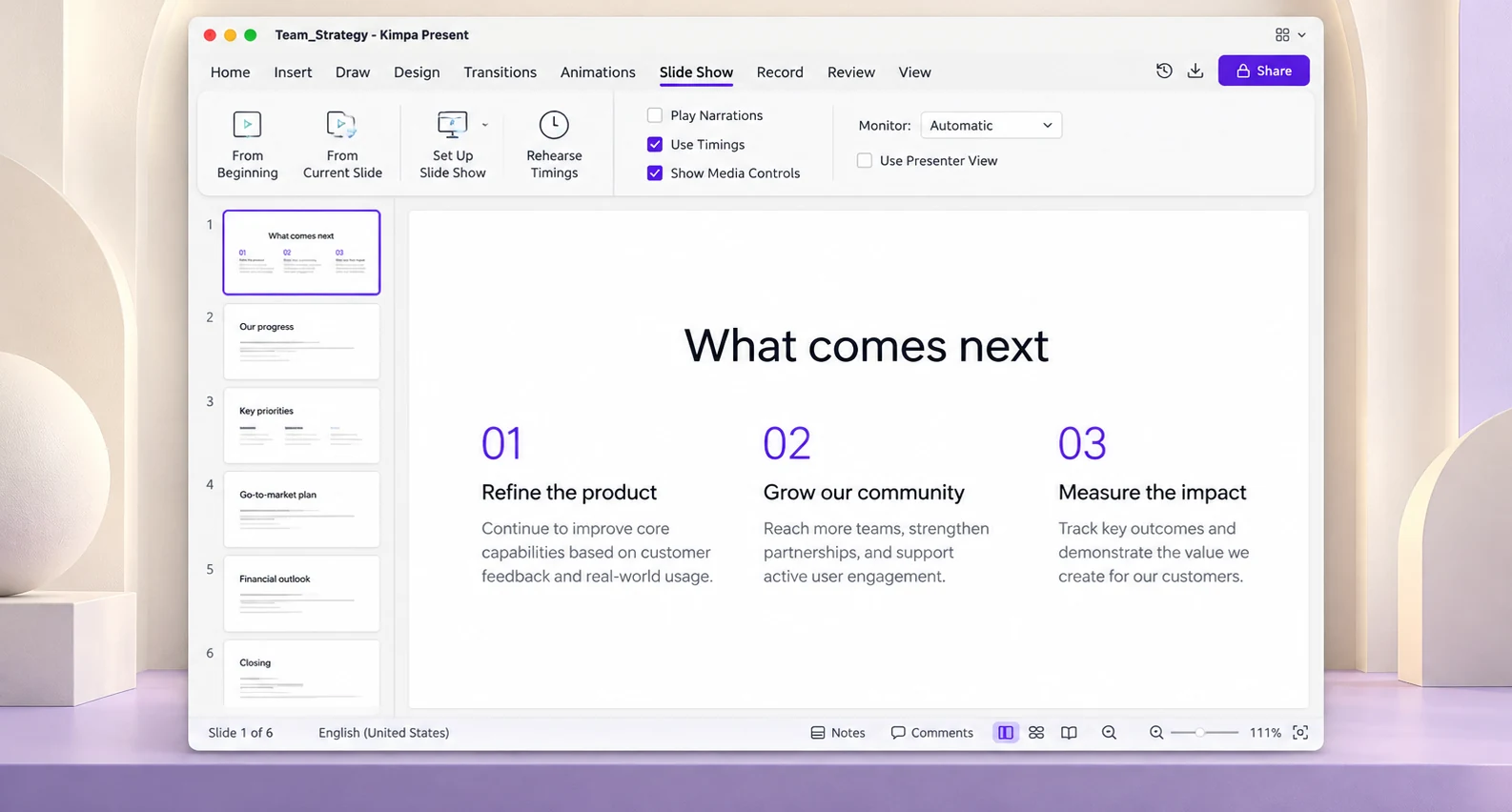Screen dimensions: 1512x812
Task: Switch to the Record tab
Action: click(x=780, y=72)
